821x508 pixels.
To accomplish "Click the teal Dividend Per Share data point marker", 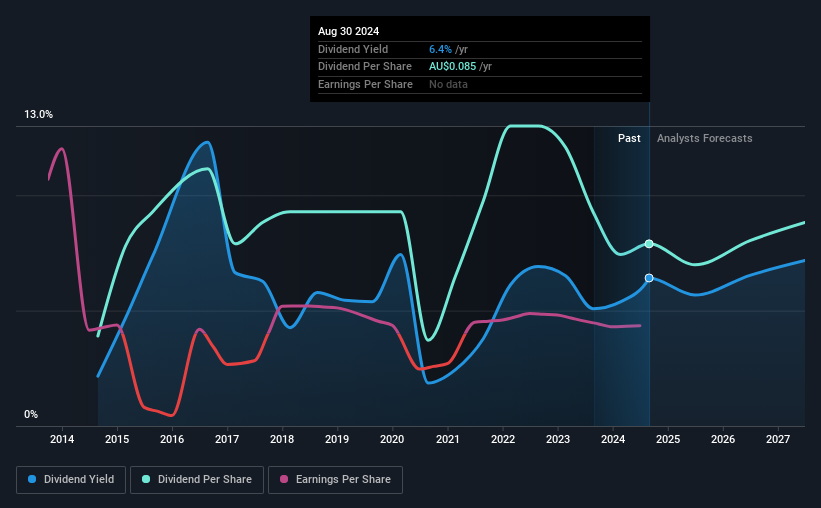I will coord(649,244).
